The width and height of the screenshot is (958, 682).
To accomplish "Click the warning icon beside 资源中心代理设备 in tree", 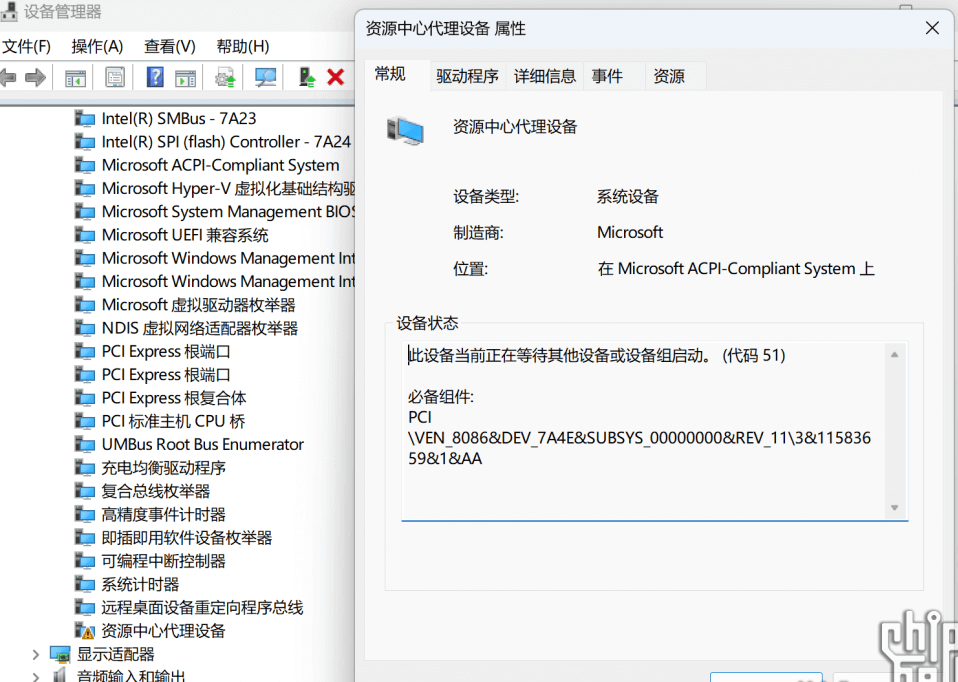I will 84,631.
